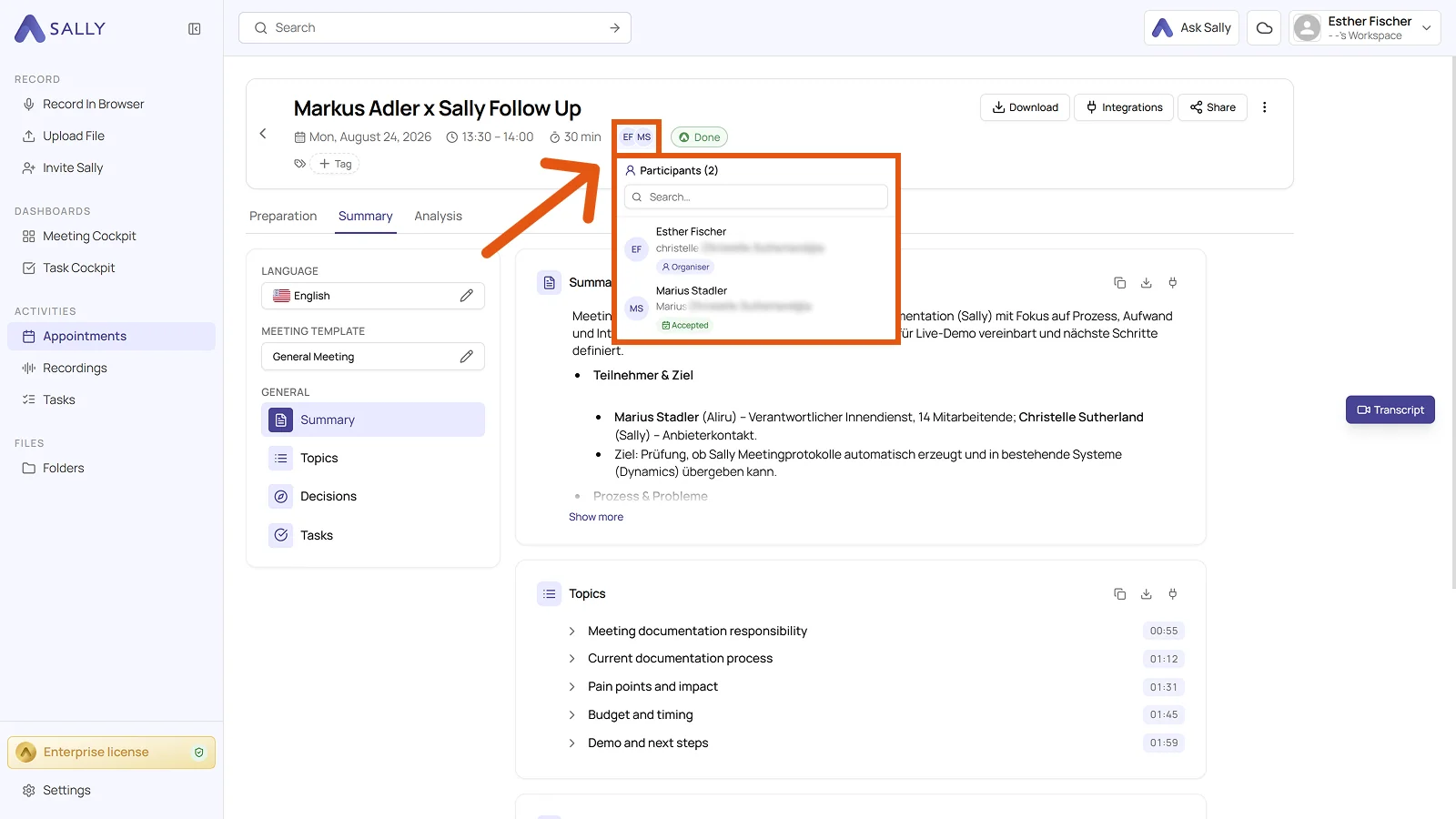Image resolution: width=1456 pixels, height=819 pixels.
Task: Open Appointments in the sidebar
Action: point(111,337)
